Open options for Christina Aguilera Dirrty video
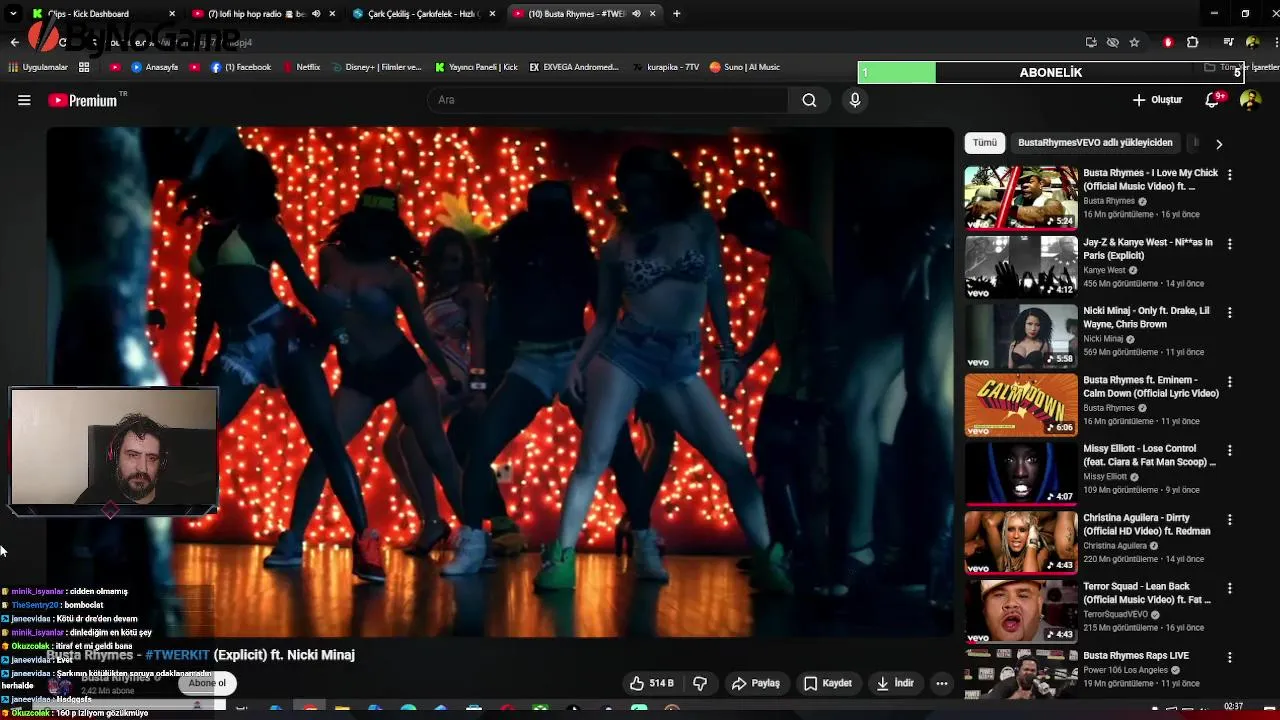 pos(1229,519)
